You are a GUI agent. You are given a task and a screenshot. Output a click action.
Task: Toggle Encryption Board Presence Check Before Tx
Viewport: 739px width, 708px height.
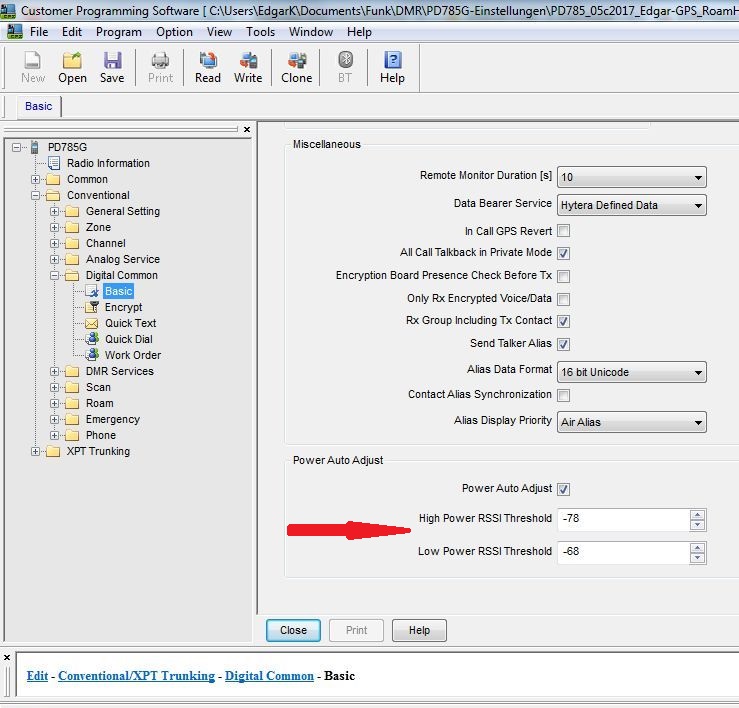563,276
